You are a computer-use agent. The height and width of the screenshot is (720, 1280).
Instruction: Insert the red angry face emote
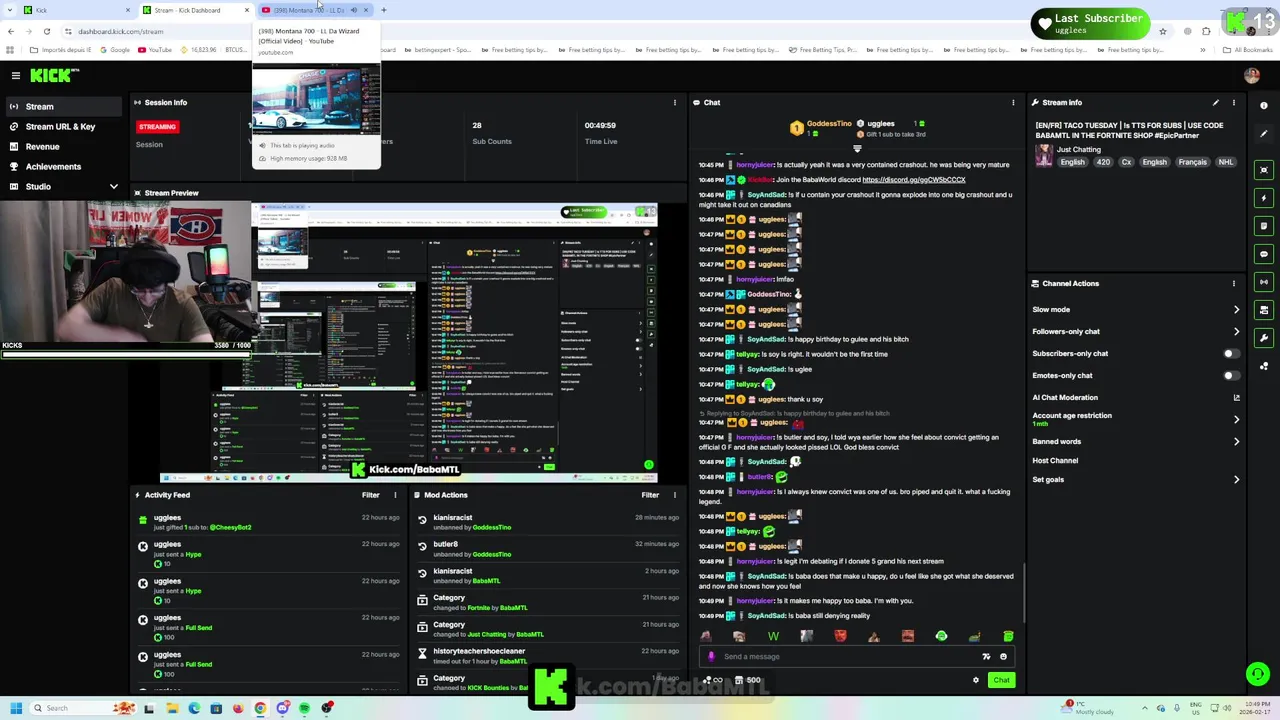[840, 636]
